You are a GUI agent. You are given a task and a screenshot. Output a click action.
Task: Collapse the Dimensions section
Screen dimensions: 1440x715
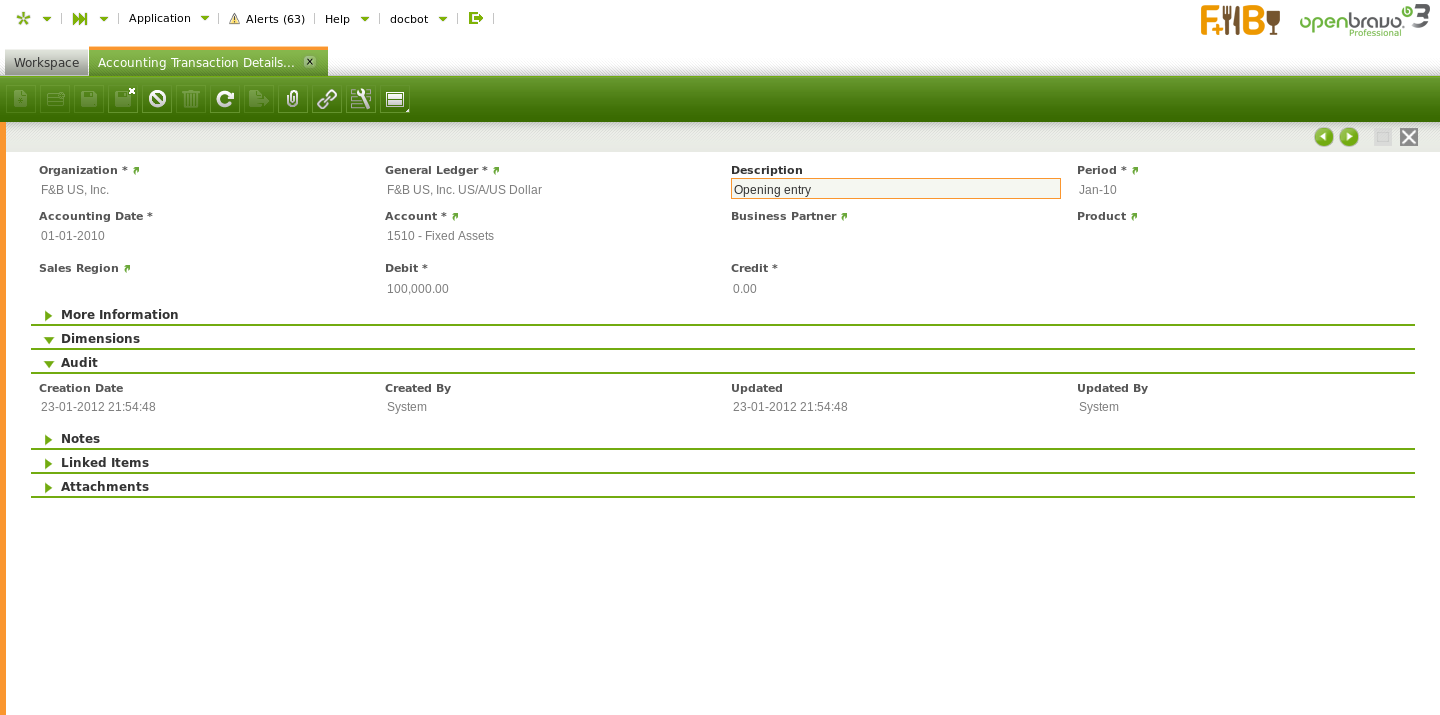(x=100, y=339)
